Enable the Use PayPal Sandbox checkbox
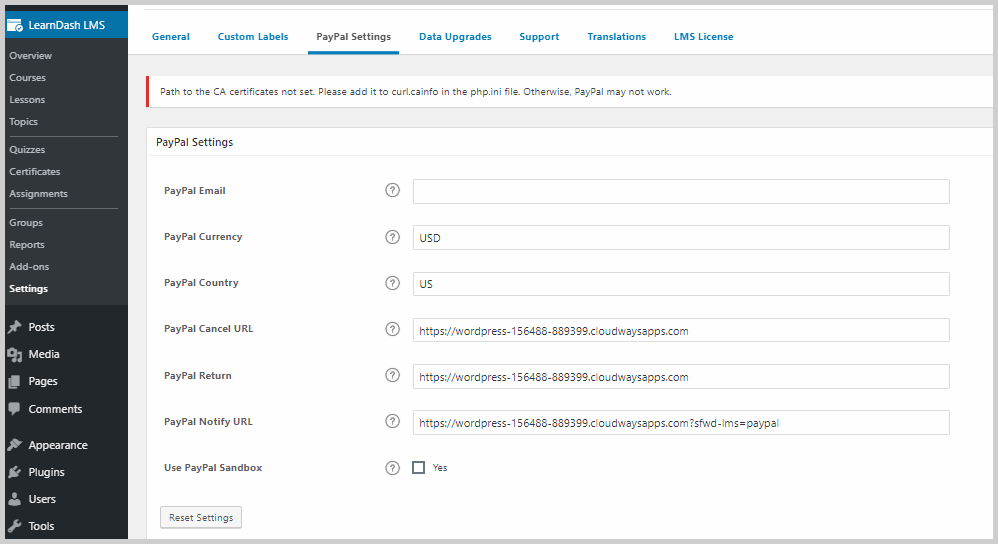The height and width of the screenshot is (544, 998). [x=418, y=468]
